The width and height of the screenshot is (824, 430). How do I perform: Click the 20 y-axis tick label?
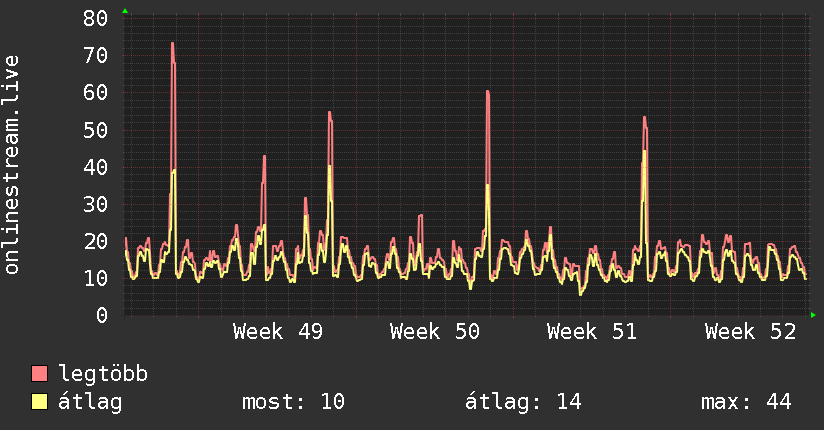point(95,241)
